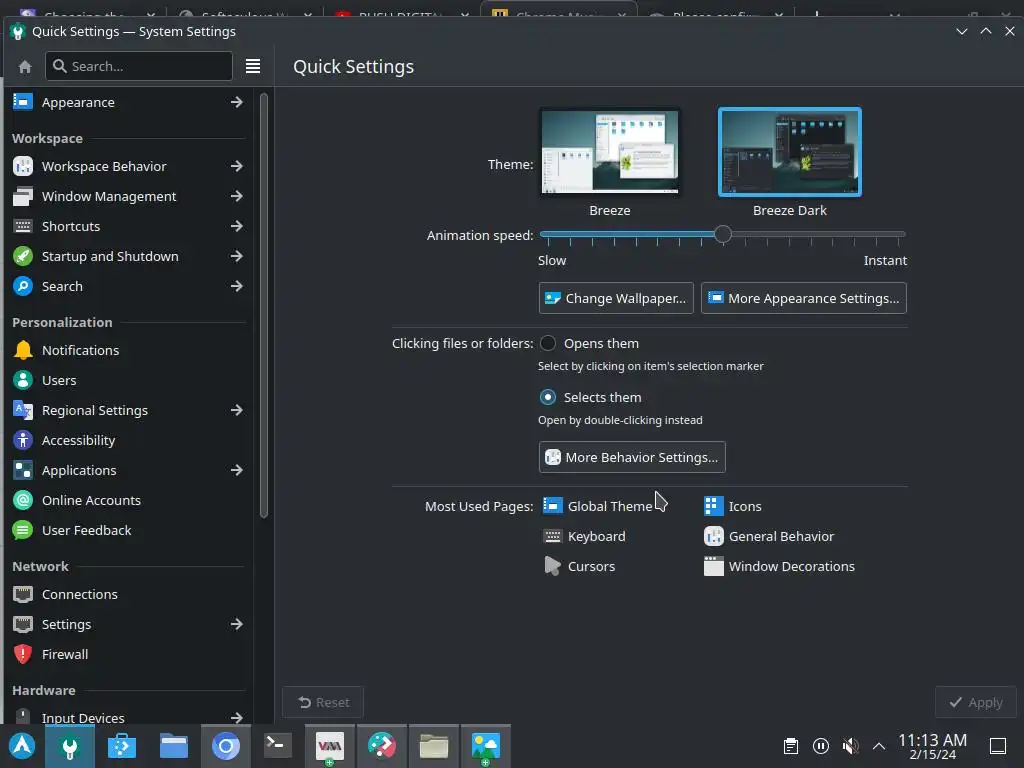
Task: Open Discover software store from taskbar
Action: (121, 746)
